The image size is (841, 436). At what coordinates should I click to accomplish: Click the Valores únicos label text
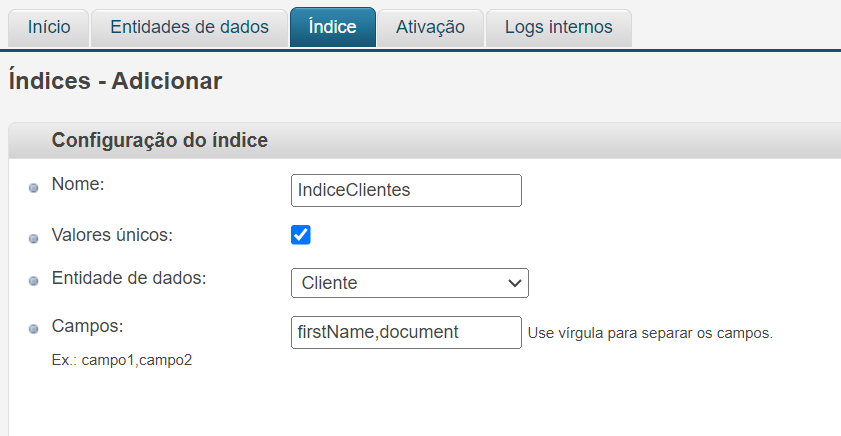[112, 235]
